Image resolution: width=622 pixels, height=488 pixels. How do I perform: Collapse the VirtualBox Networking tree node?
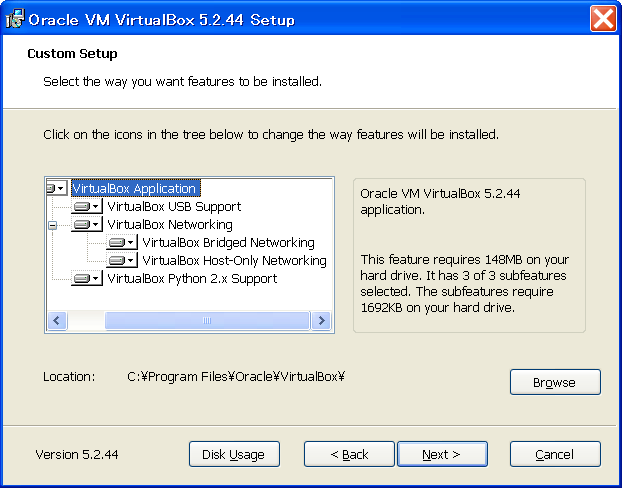coord(52,225)
